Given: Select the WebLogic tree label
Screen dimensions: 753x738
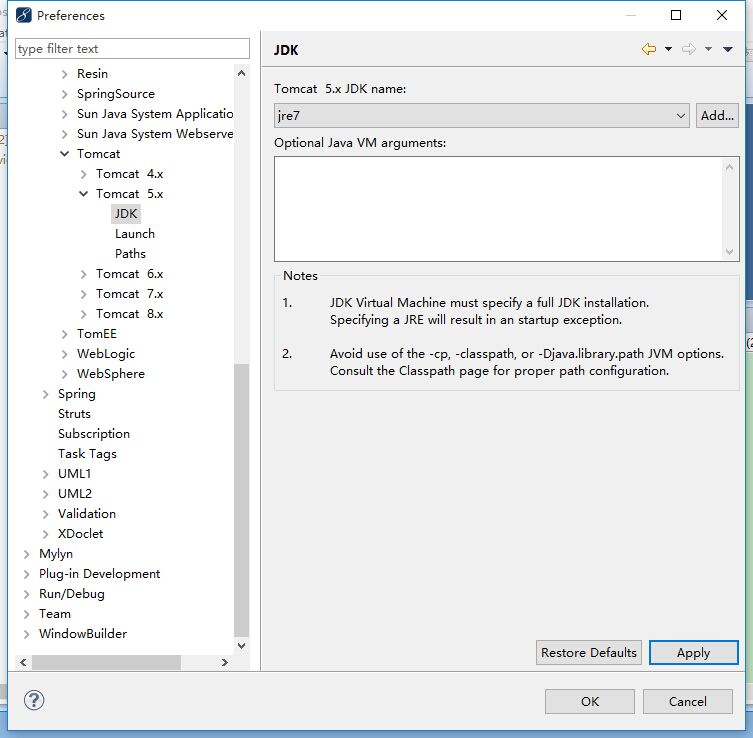Looking at the screenshot, I should click(x=106, y=354).
